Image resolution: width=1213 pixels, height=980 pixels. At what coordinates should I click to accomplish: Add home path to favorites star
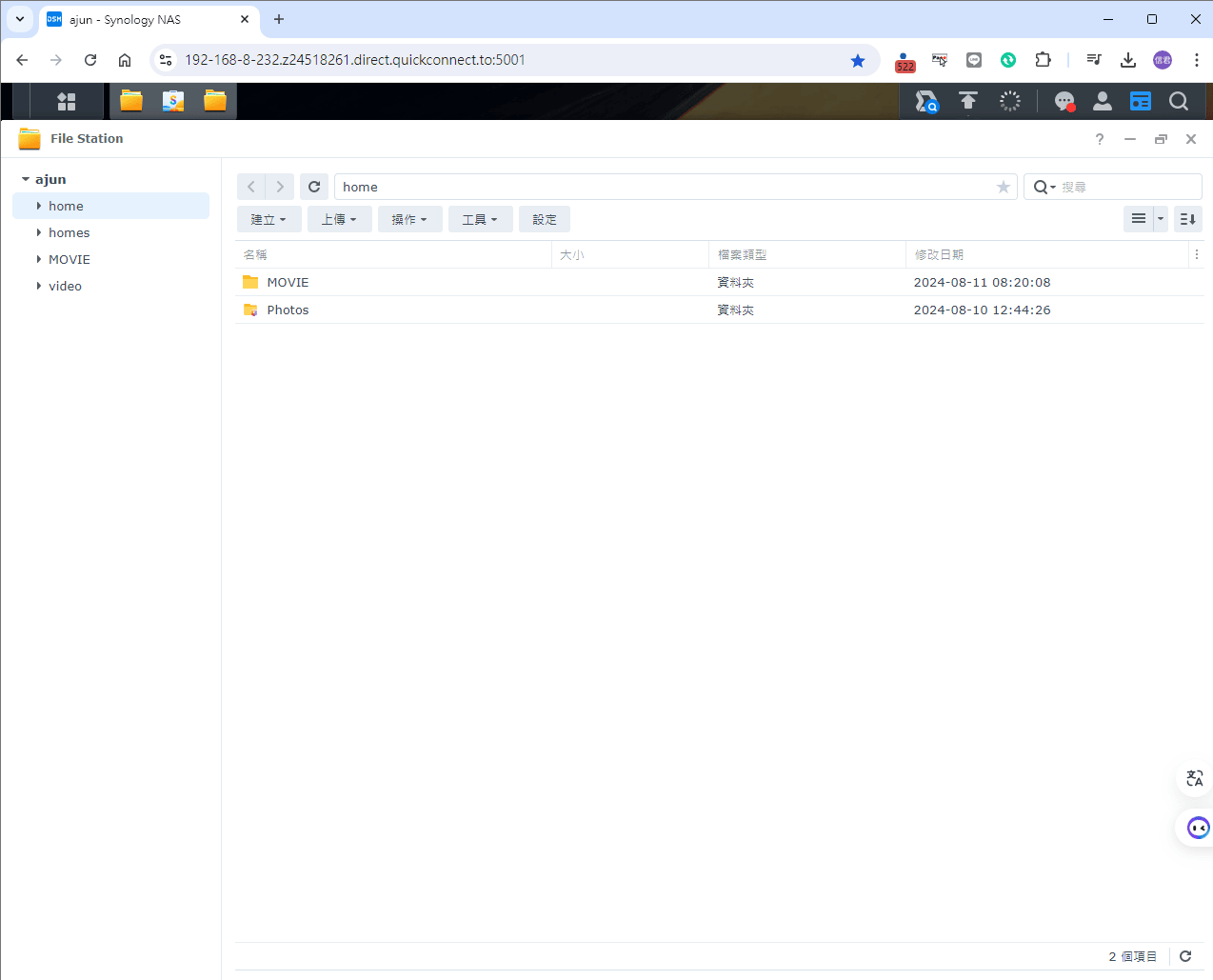click(x=1004, y=187)
